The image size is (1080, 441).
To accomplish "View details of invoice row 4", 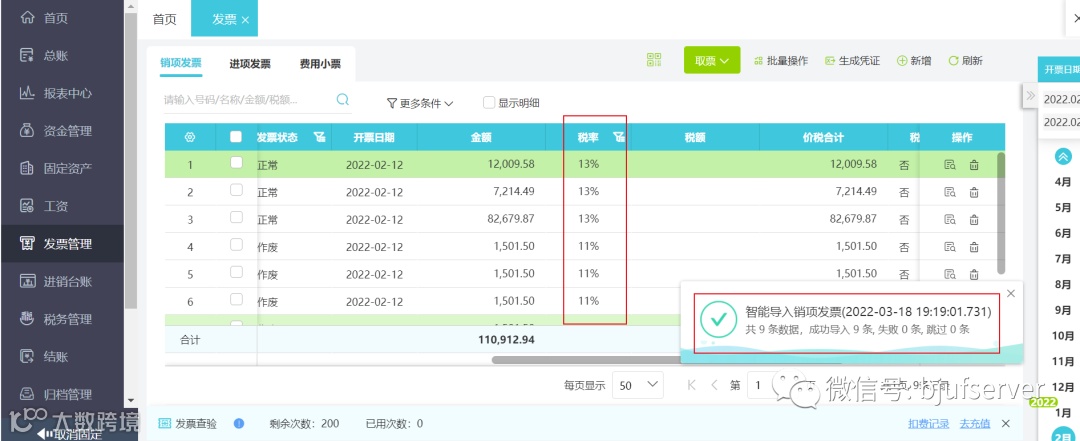I will point(950,247).
